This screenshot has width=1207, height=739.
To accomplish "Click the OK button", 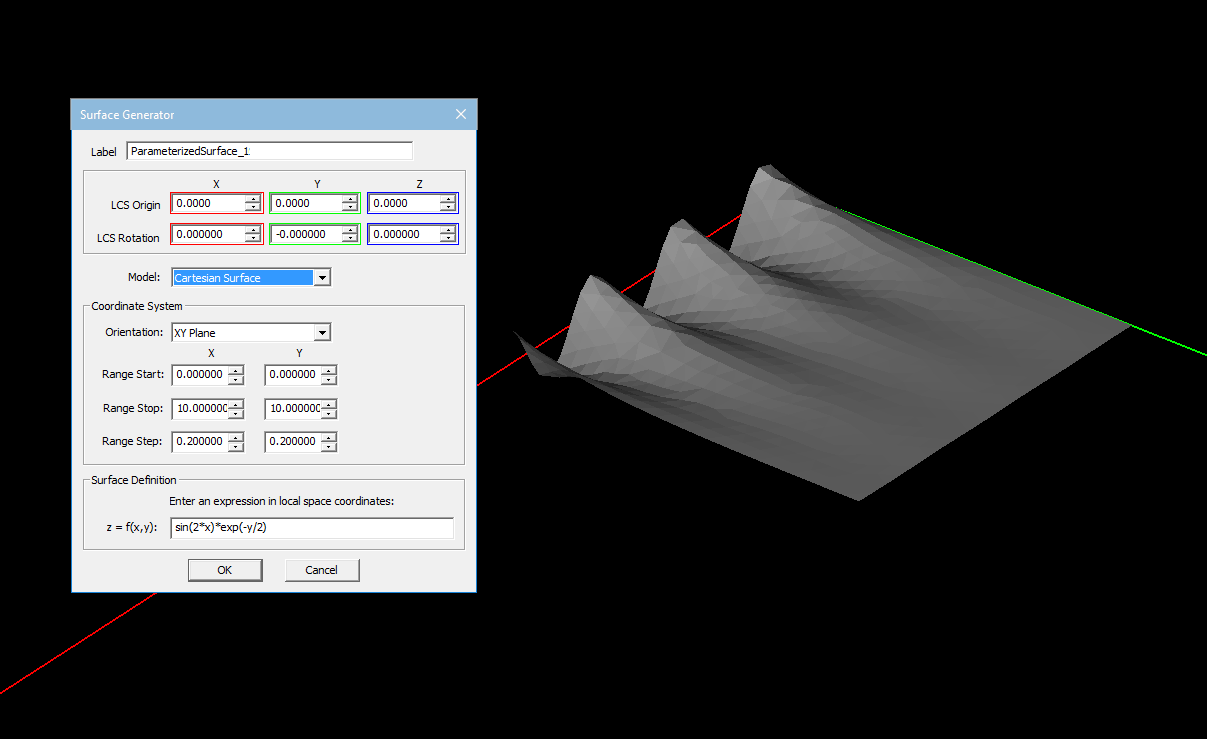I will tap(225, 570).
